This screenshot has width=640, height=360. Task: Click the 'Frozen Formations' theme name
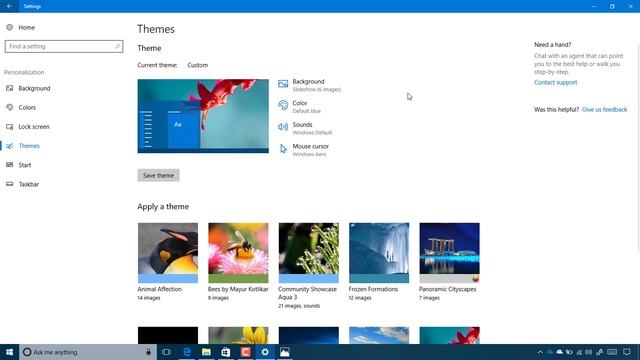(x=373, y=289)
